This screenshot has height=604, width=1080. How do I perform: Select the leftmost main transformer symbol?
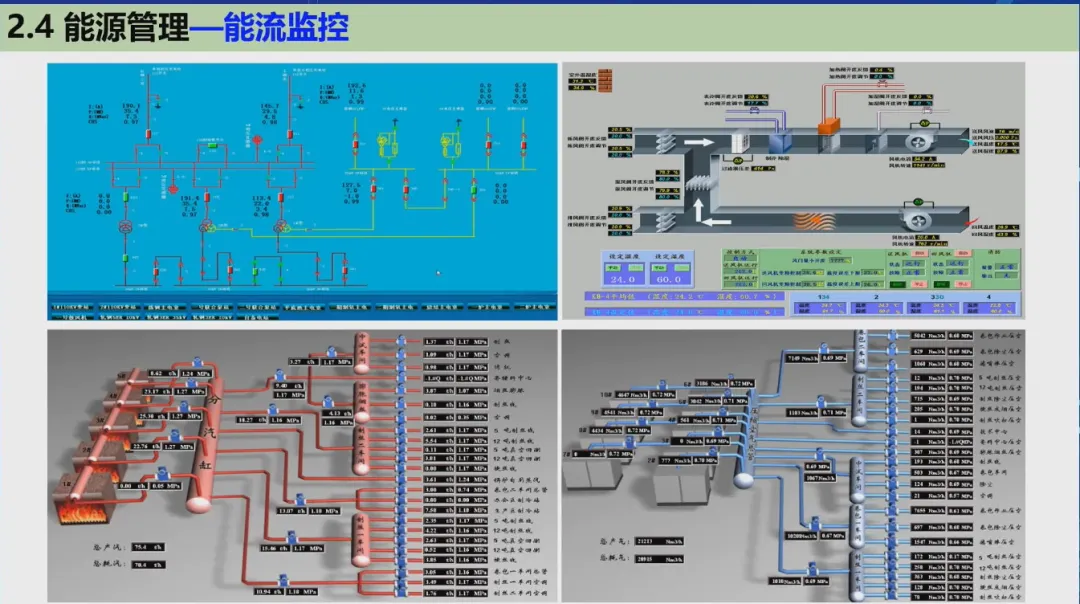click(x=125, y=227)
